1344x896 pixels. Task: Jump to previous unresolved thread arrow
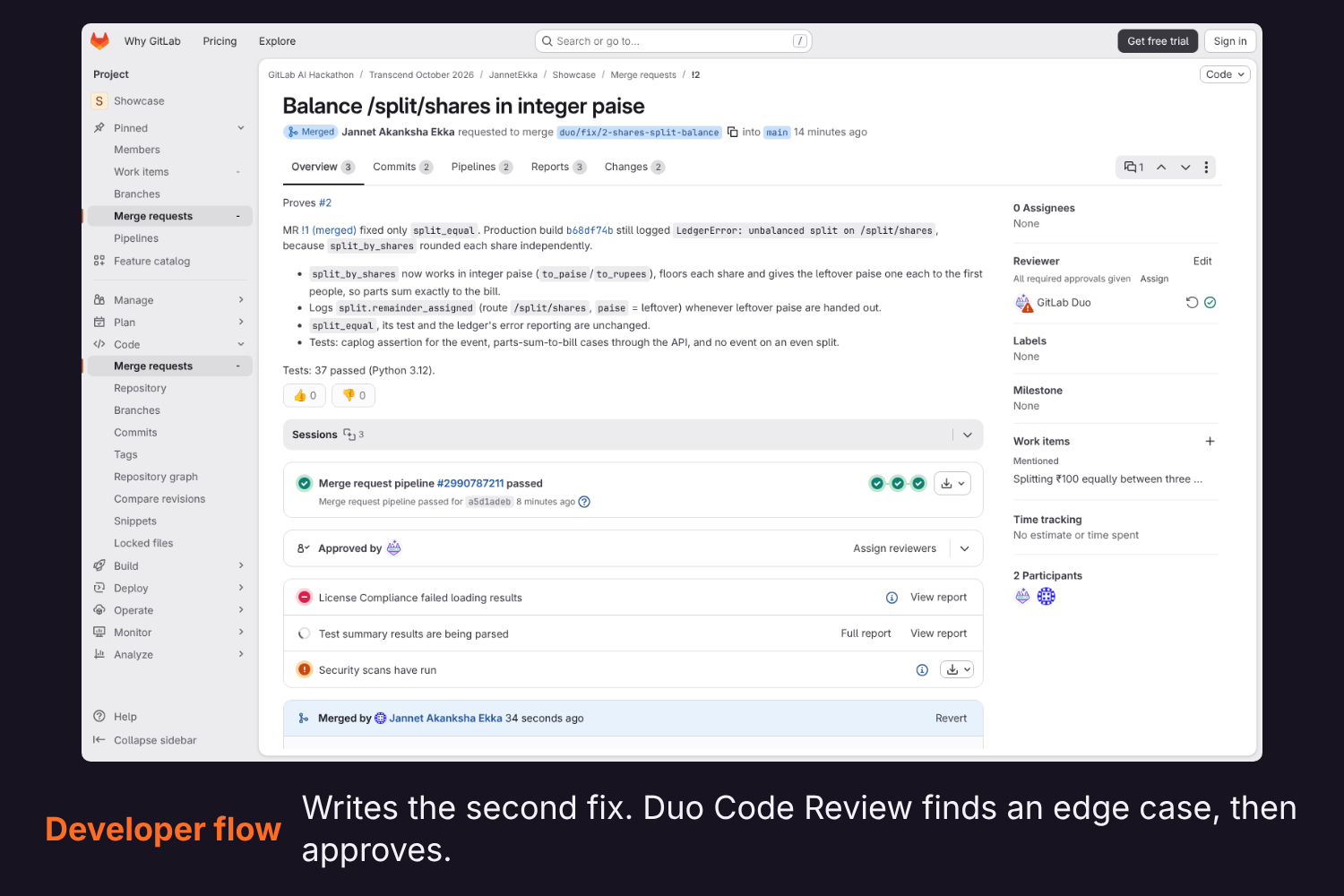(1161, 168)
